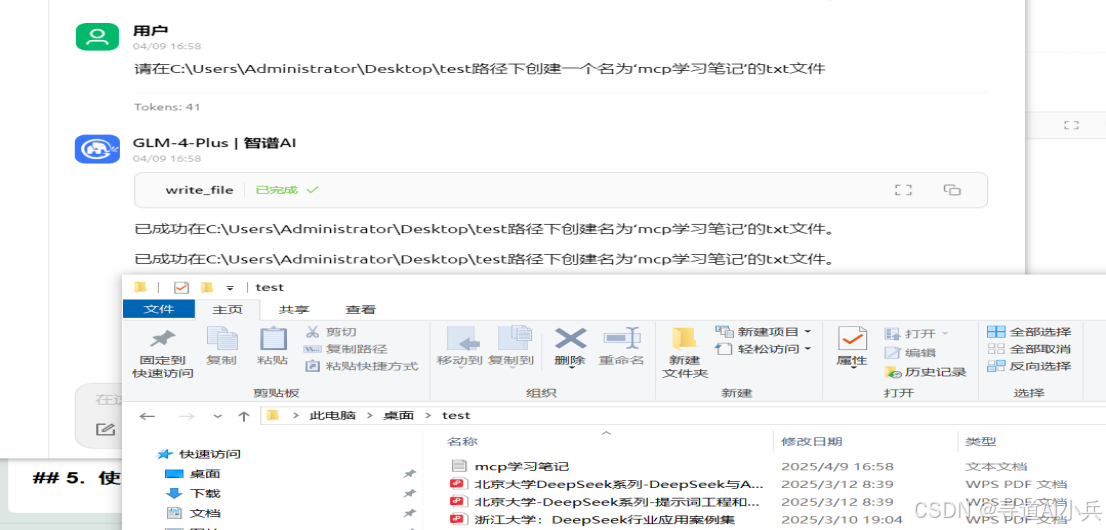Click the Forward navigation arrow

coord(187,416)
